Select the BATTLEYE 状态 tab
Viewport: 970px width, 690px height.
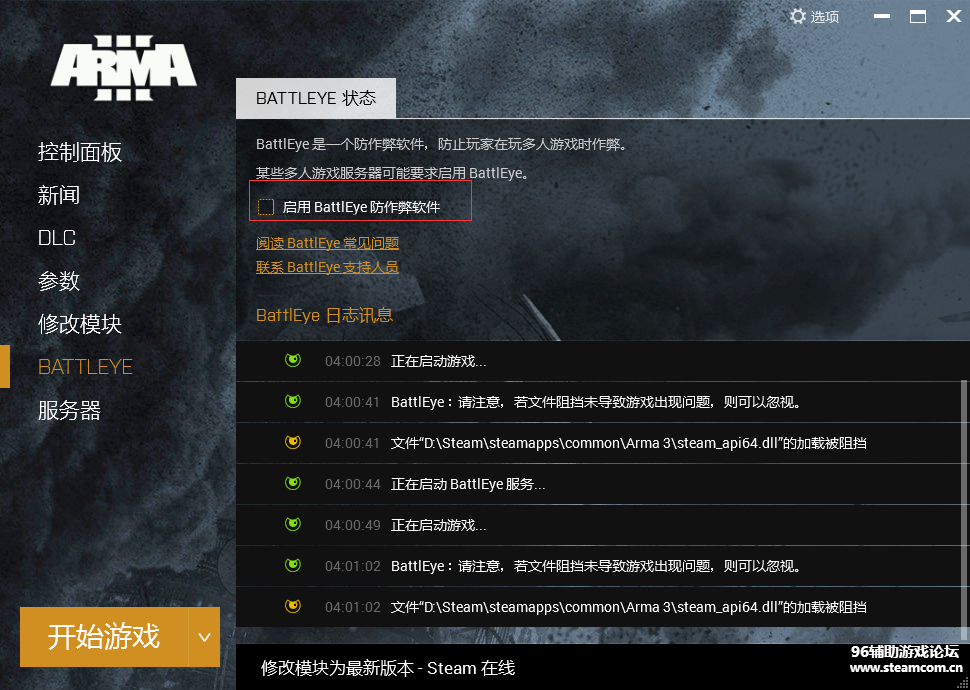316,98
